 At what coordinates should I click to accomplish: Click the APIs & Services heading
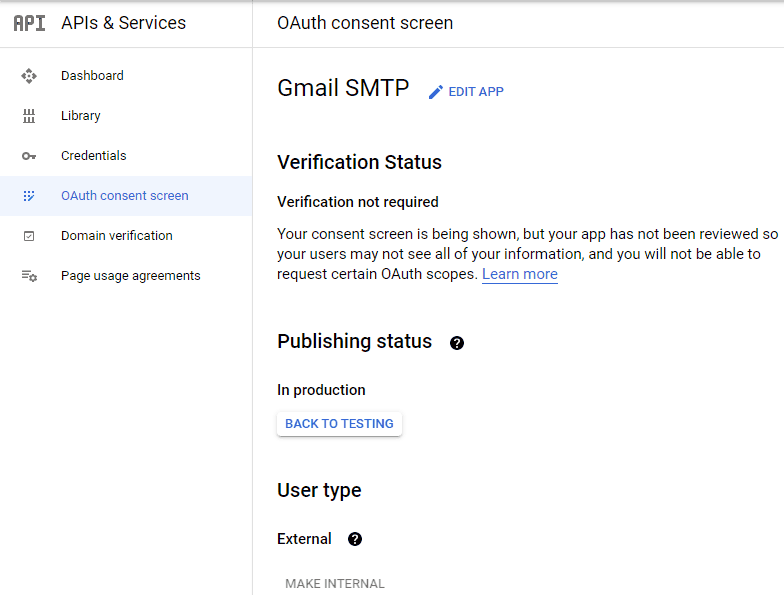pos(124,23)
